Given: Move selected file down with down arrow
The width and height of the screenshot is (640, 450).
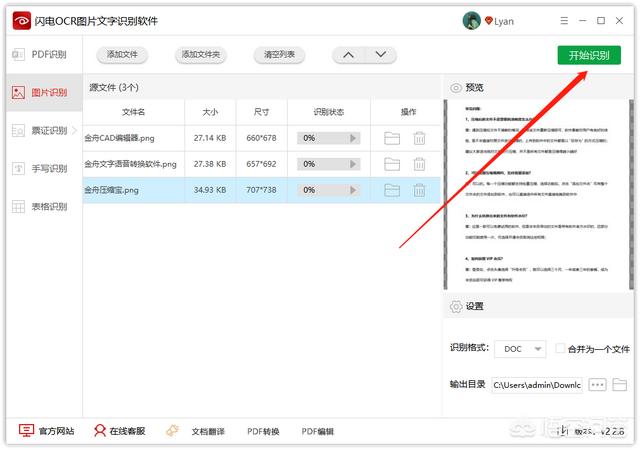Looking at the screenshot, I should (380, 55).
